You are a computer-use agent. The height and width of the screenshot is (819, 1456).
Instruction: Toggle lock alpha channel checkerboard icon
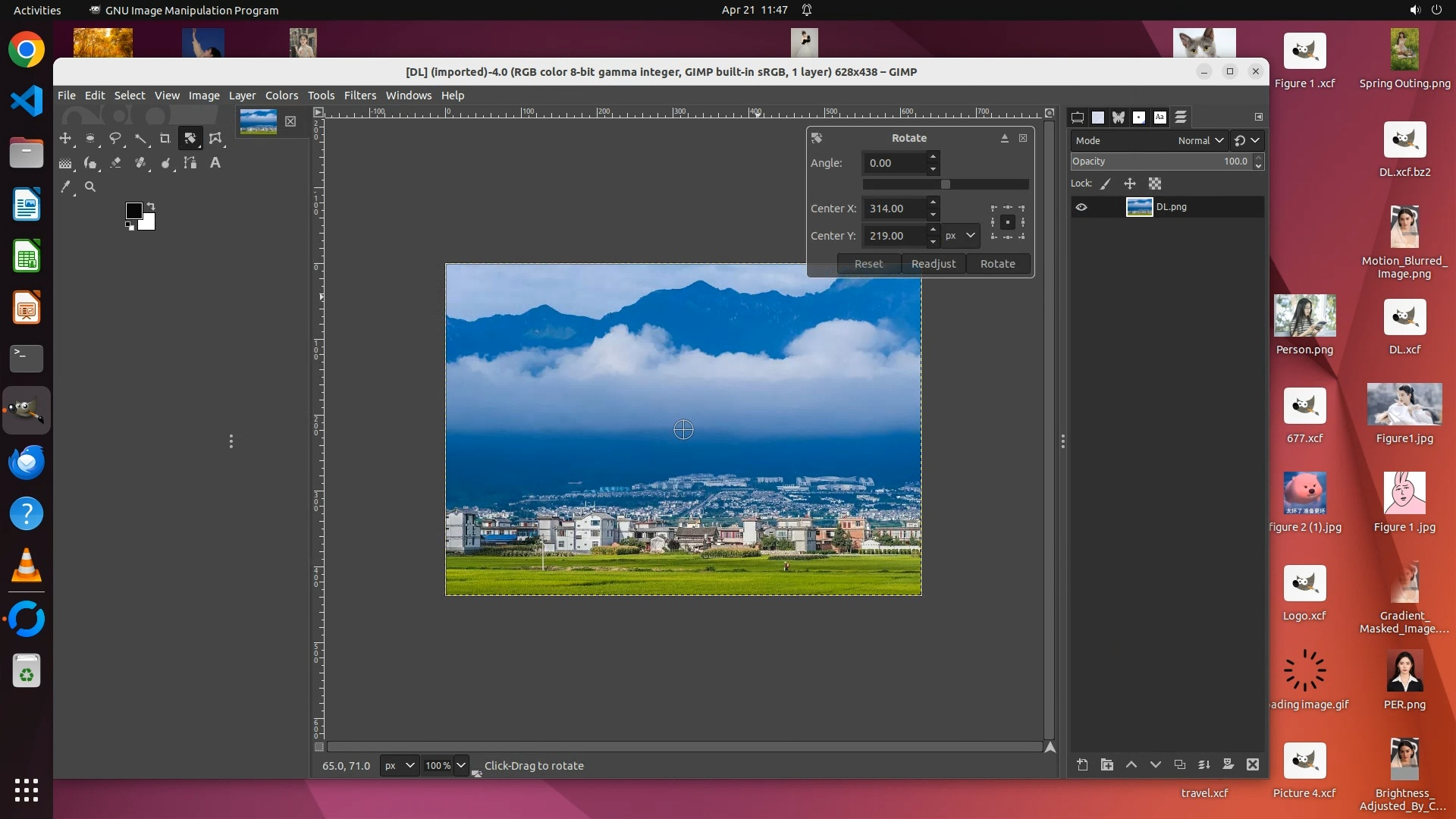pyautogui.click(x=1155, y=184)
